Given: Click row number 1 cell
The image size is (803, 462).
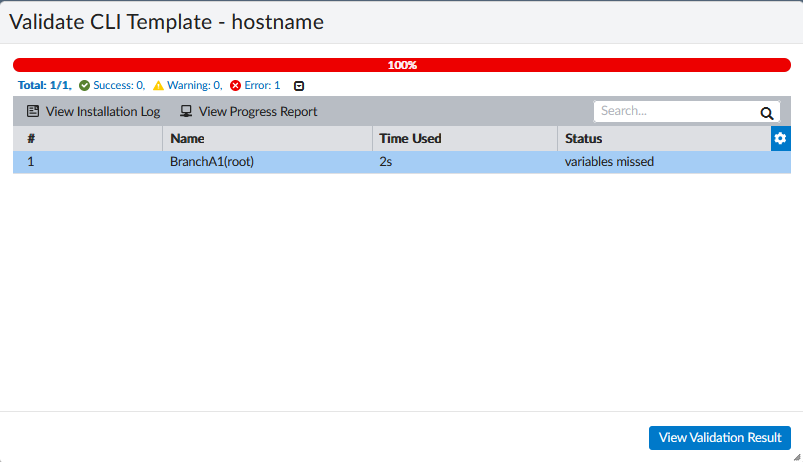Looking at the screenshot, I should pyautogui.click(x=31, y=162).
